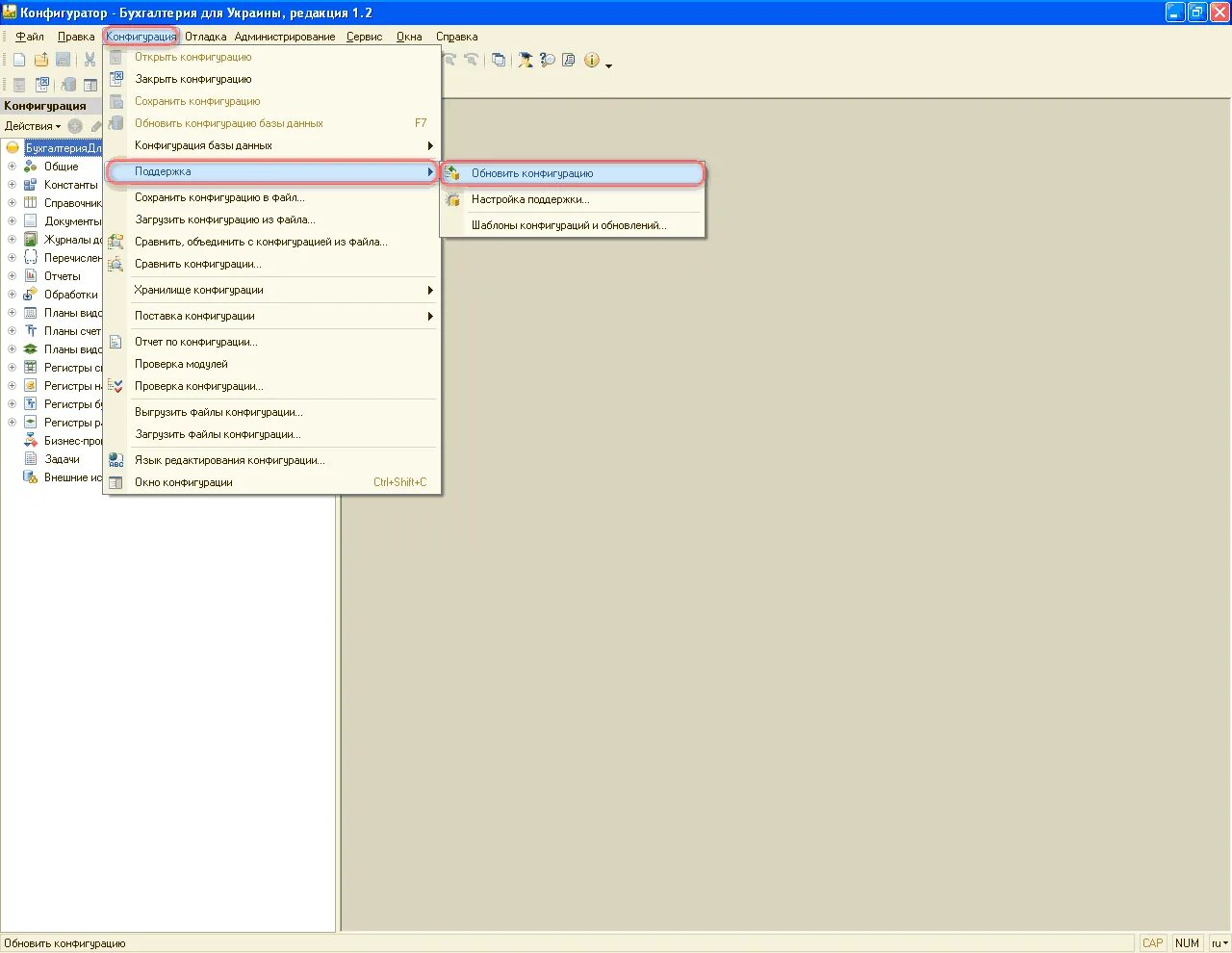Viewport: 1232px width, 953px height.
Task: Click the Обработки icon in tree
Action: coord(31,295)
